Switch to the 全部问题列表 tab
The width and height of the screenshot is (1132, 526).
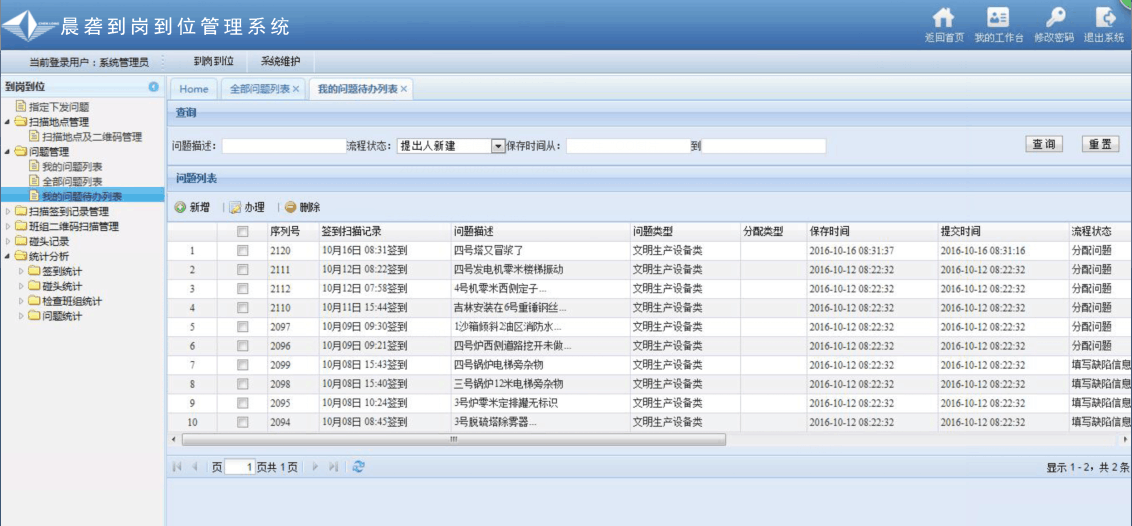tap(260, 89)
